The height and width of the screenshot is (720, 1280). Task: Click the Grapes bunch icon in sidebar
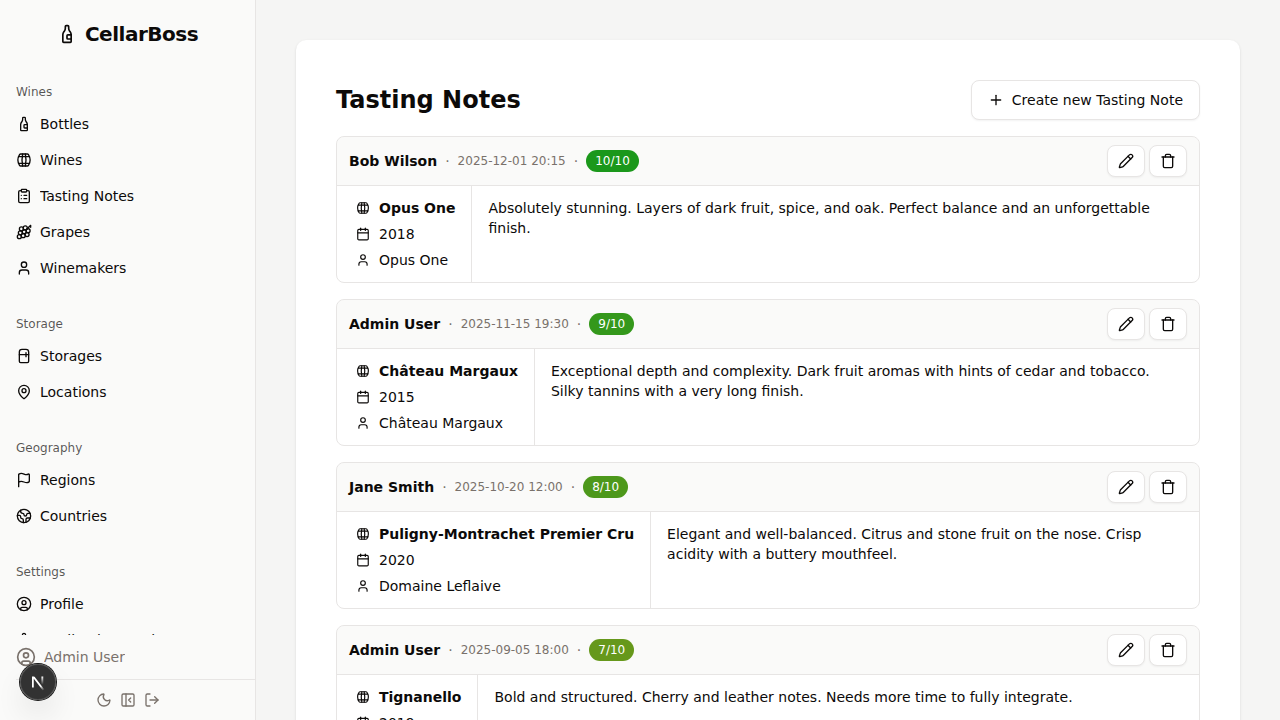(24, 231)
